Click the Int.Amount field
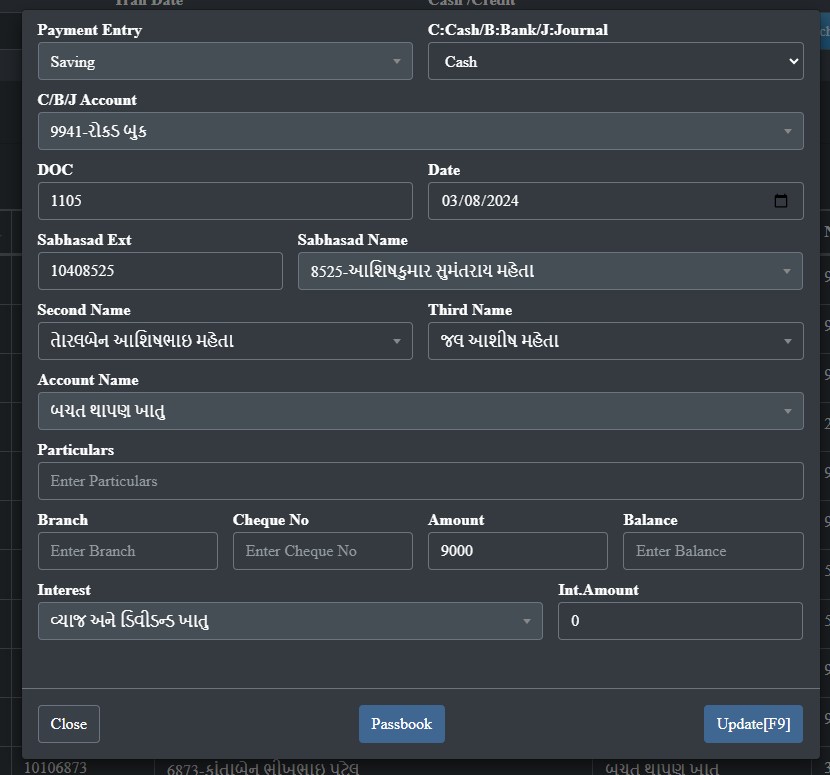 (680, 621)
